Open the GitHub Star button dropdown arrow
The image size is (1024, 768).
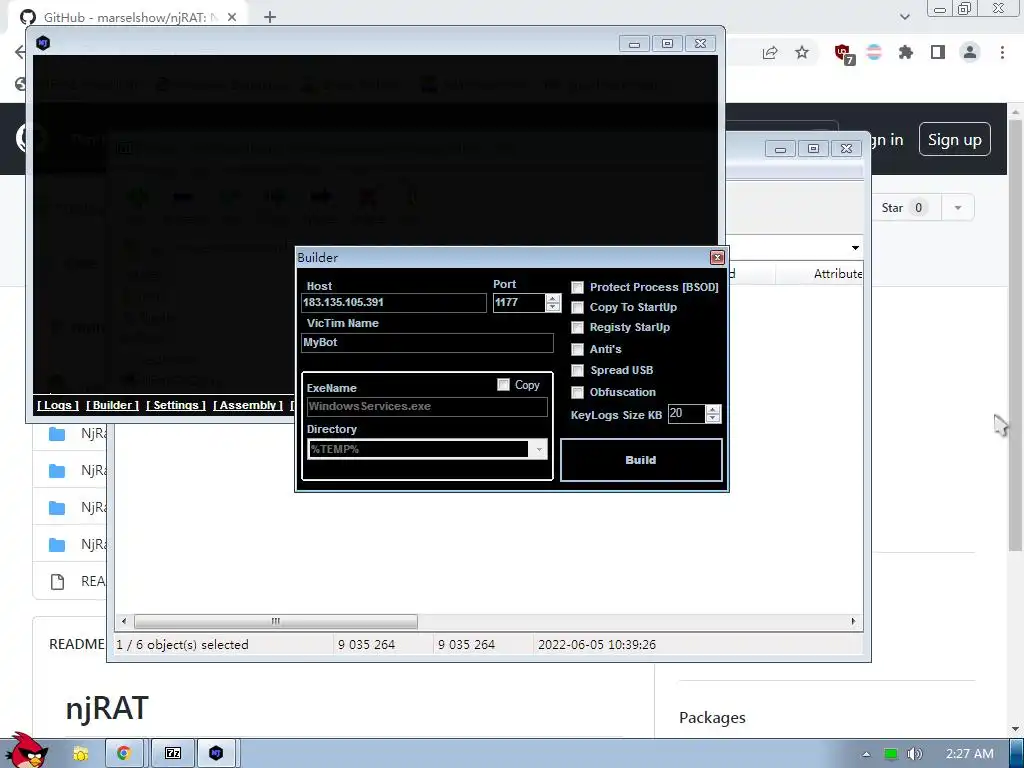pos(958,208)
